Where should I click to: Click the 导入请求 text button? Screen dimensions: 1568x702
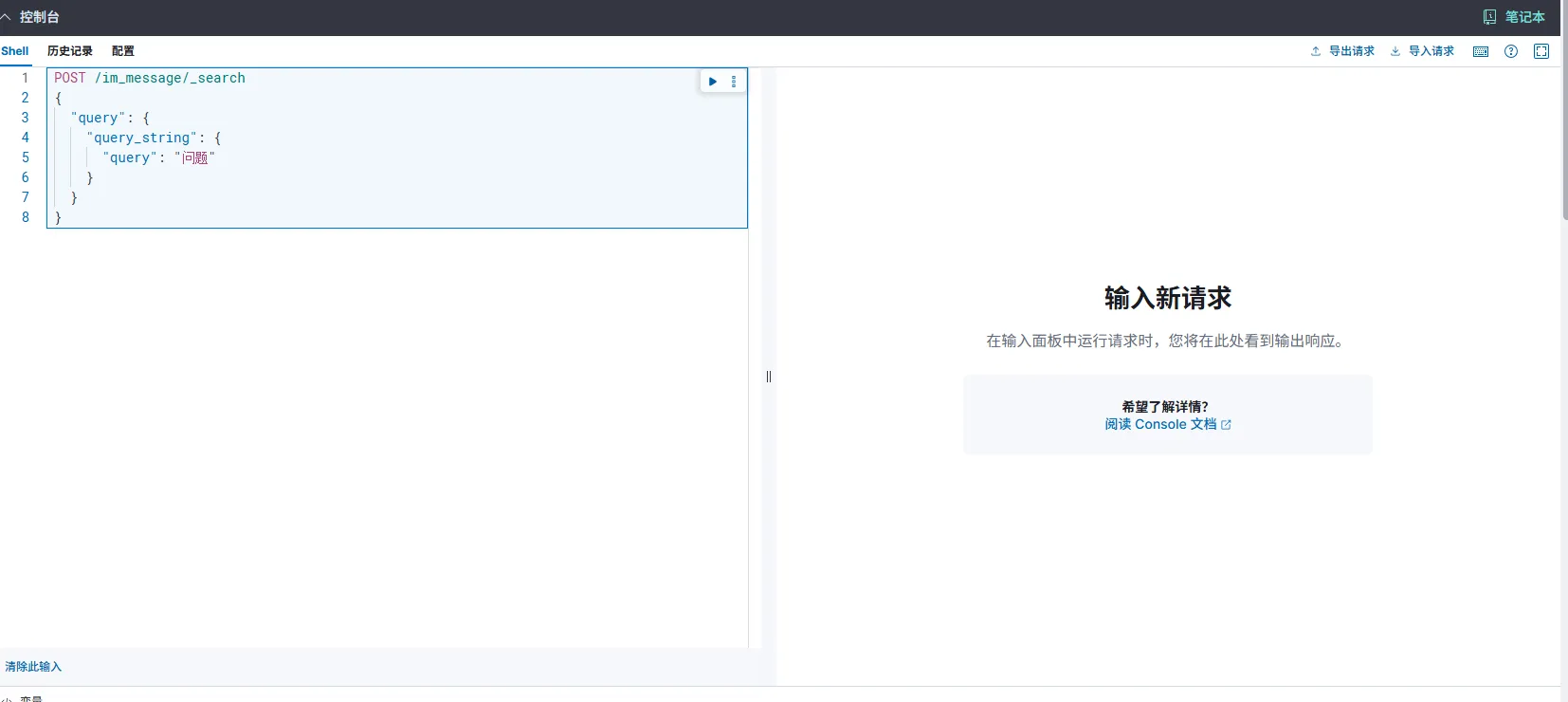click(1431, 51)
